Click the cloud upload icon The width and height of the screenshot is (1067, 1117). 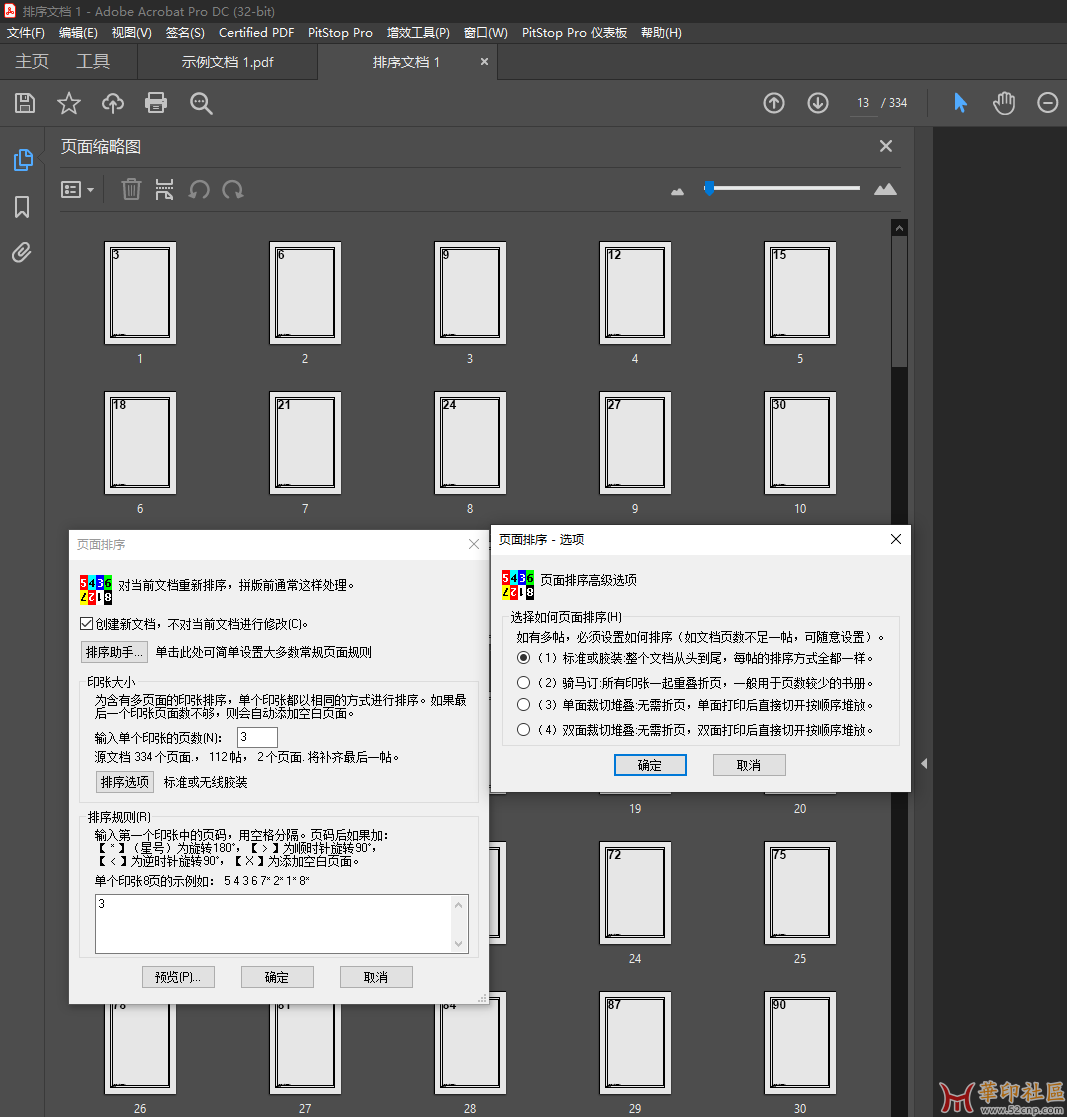point(113,103)
